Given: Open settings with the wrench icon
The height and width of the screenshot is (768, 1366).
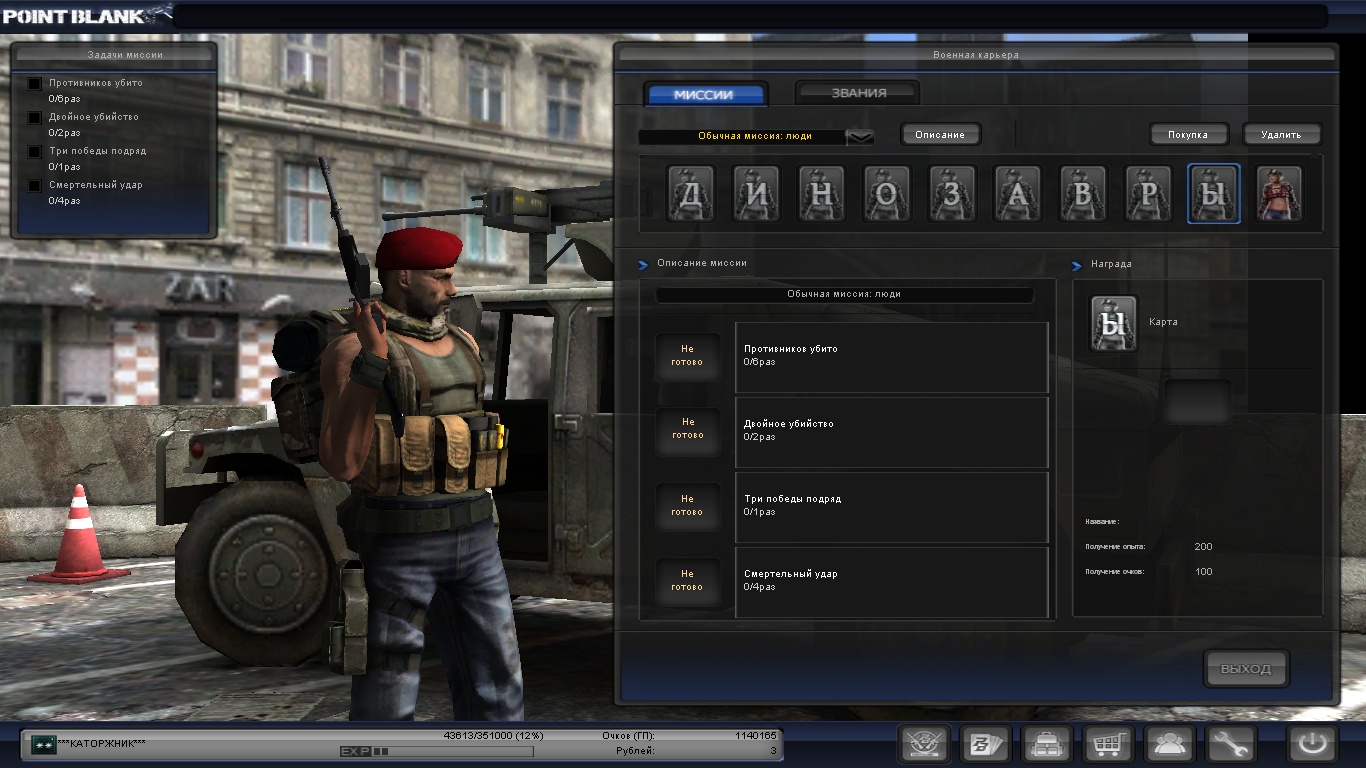Looking at the screenshot, I should [x=1231, y=744].
